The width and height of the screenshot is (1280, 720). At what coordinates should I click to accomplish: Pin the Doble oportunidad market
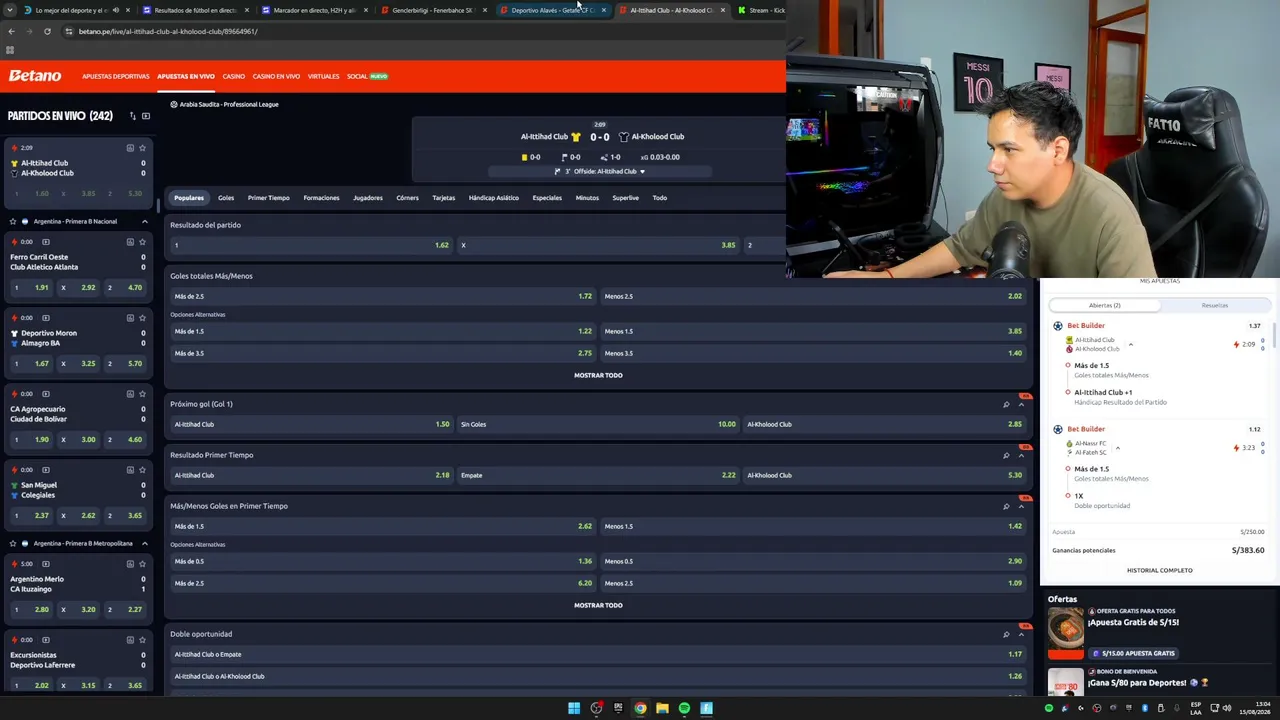click(x=1006, y=634)
